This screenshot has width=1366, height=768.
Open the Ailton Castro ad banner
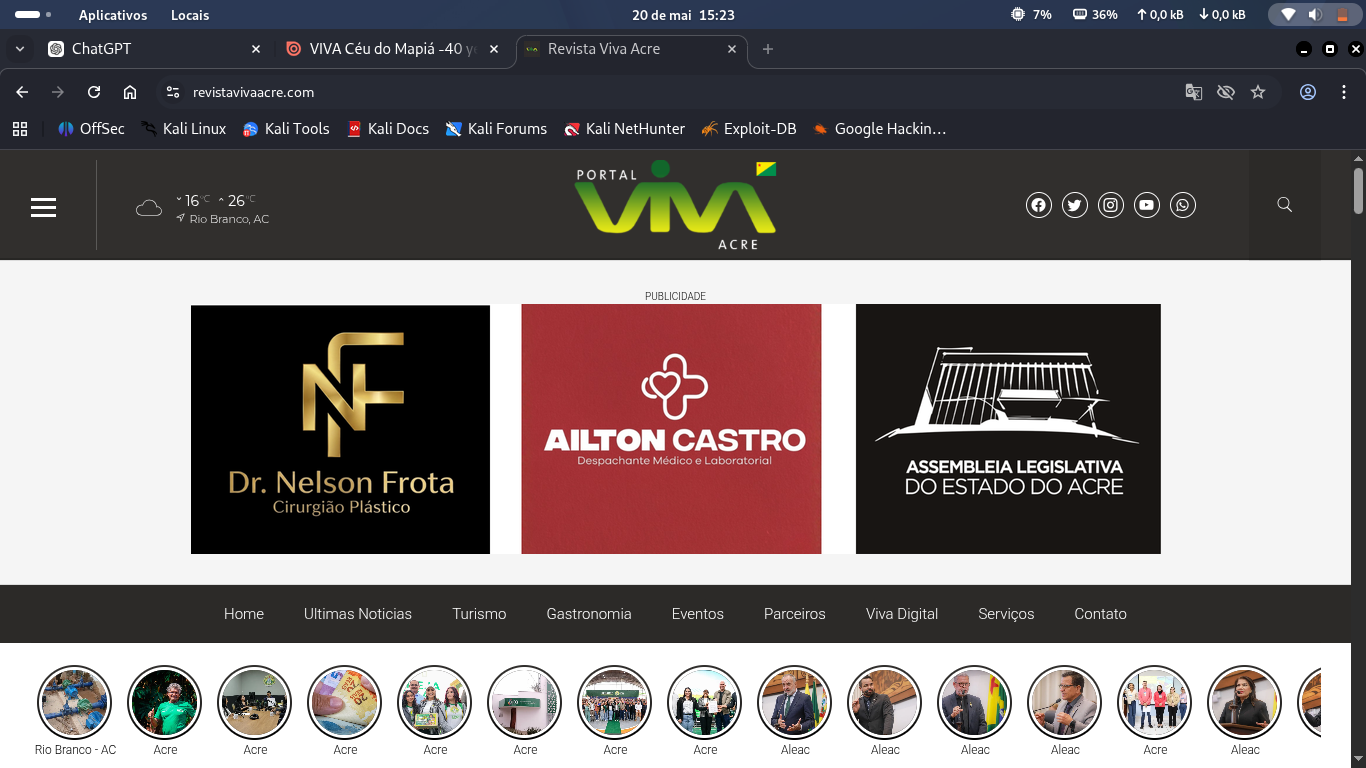[x=671, y=429]
